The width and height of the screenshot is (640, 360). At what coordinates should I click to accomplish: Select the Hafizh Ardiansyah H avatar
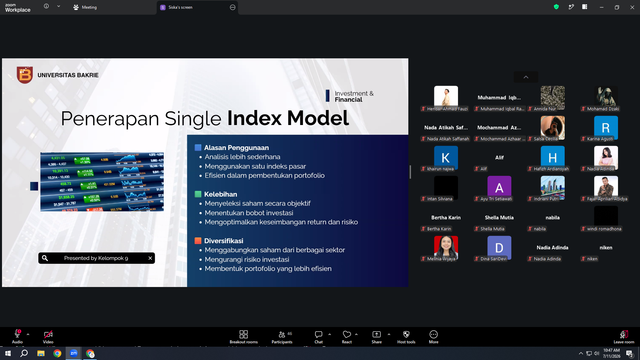553,158
